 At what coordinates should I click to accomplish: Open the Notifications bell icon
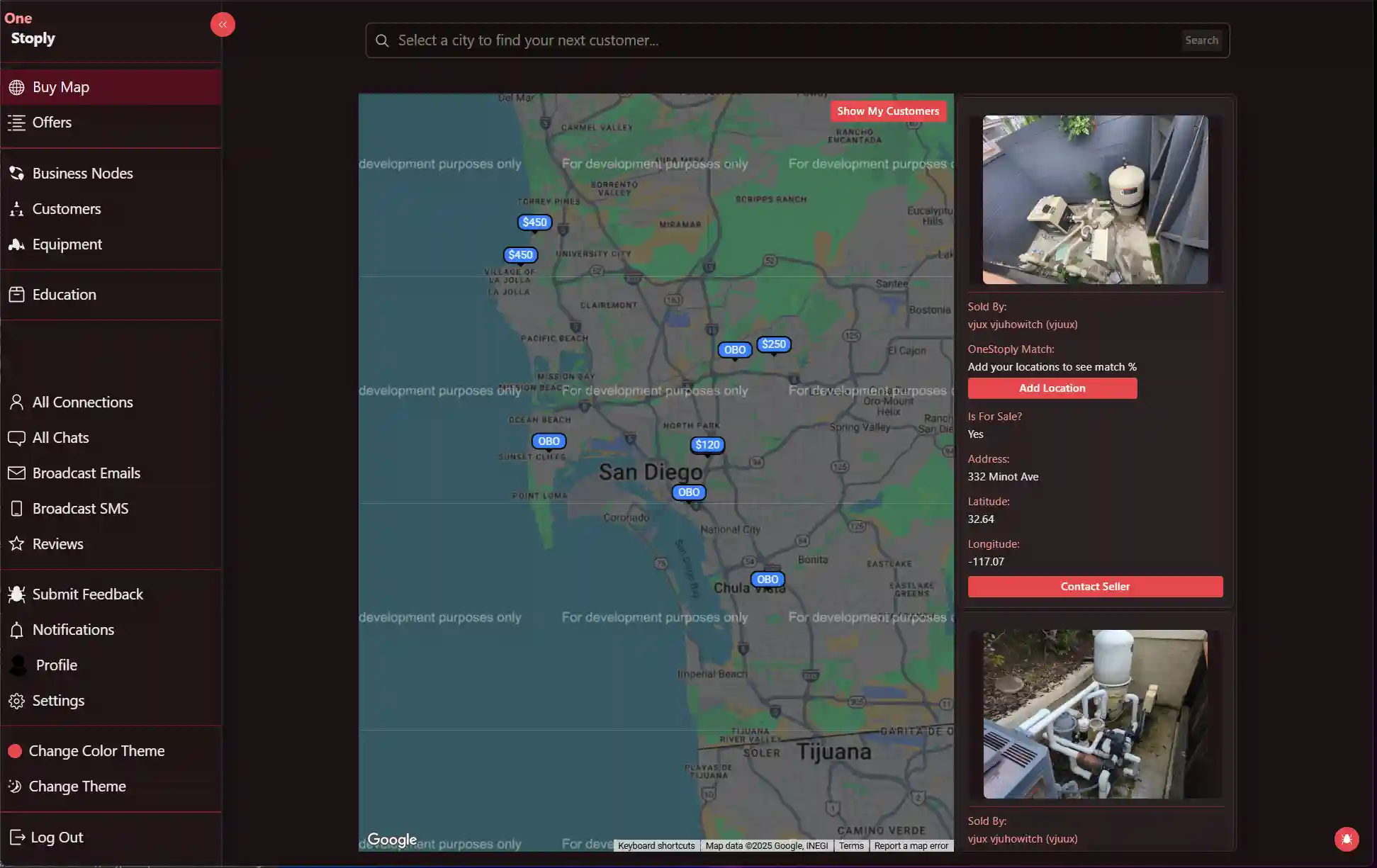click(x=16, y=629)
